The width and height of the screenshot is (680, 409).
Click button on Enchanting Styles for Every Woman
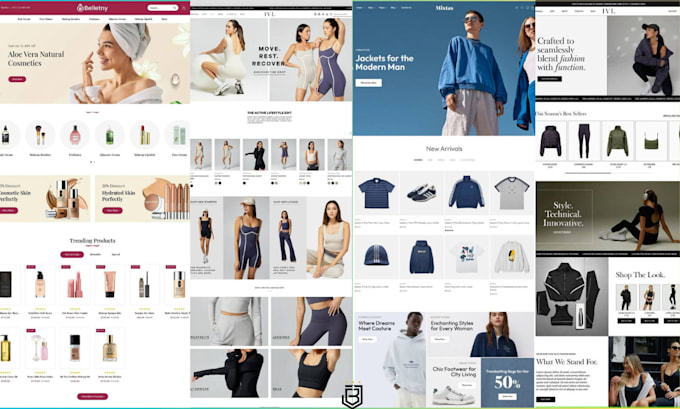click(x=439, y=339)
